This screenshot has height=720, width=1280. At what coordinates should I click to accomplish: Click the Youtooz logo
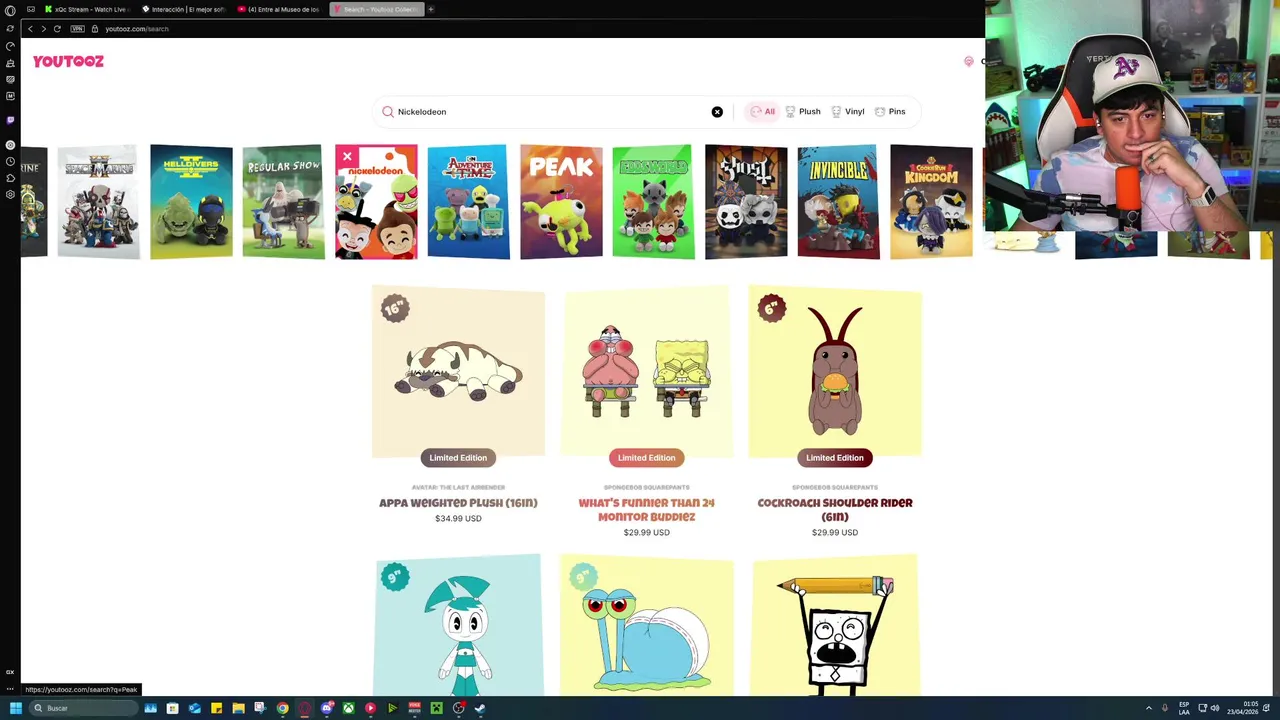click(68, 62)
